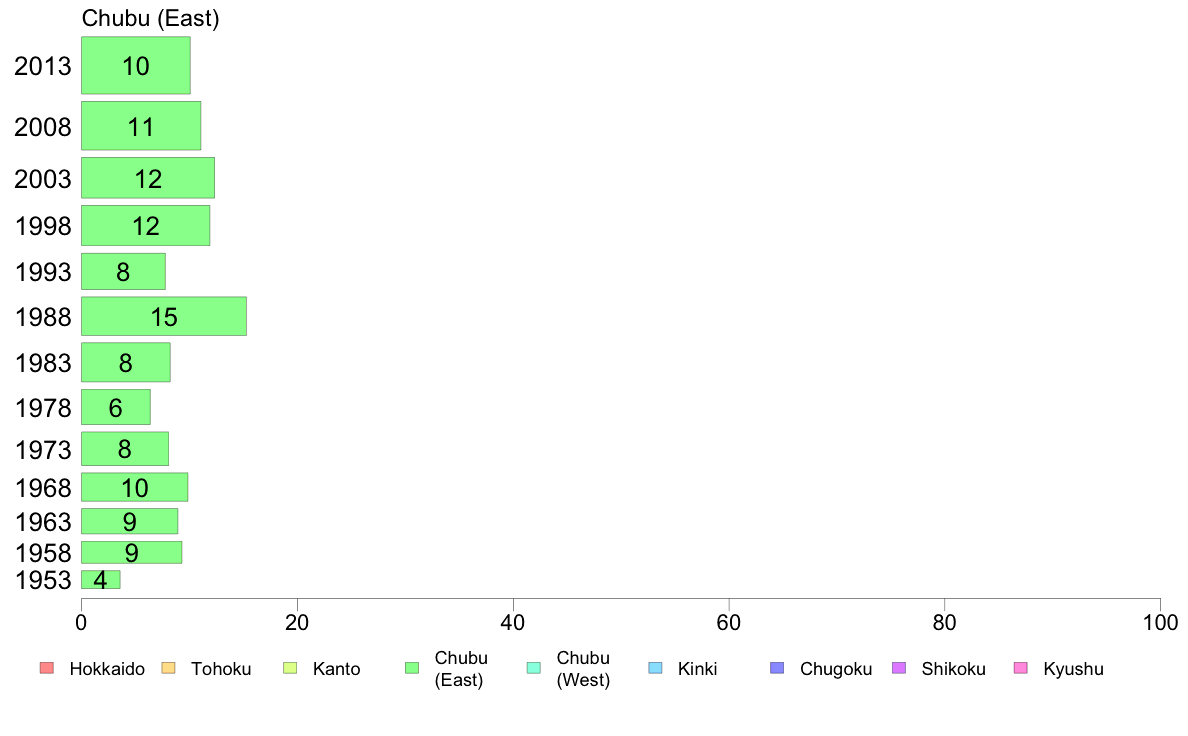Click the Hokkaido red legend swatch
Viewport: 1188px width, 736px height.
pos(45,668)
